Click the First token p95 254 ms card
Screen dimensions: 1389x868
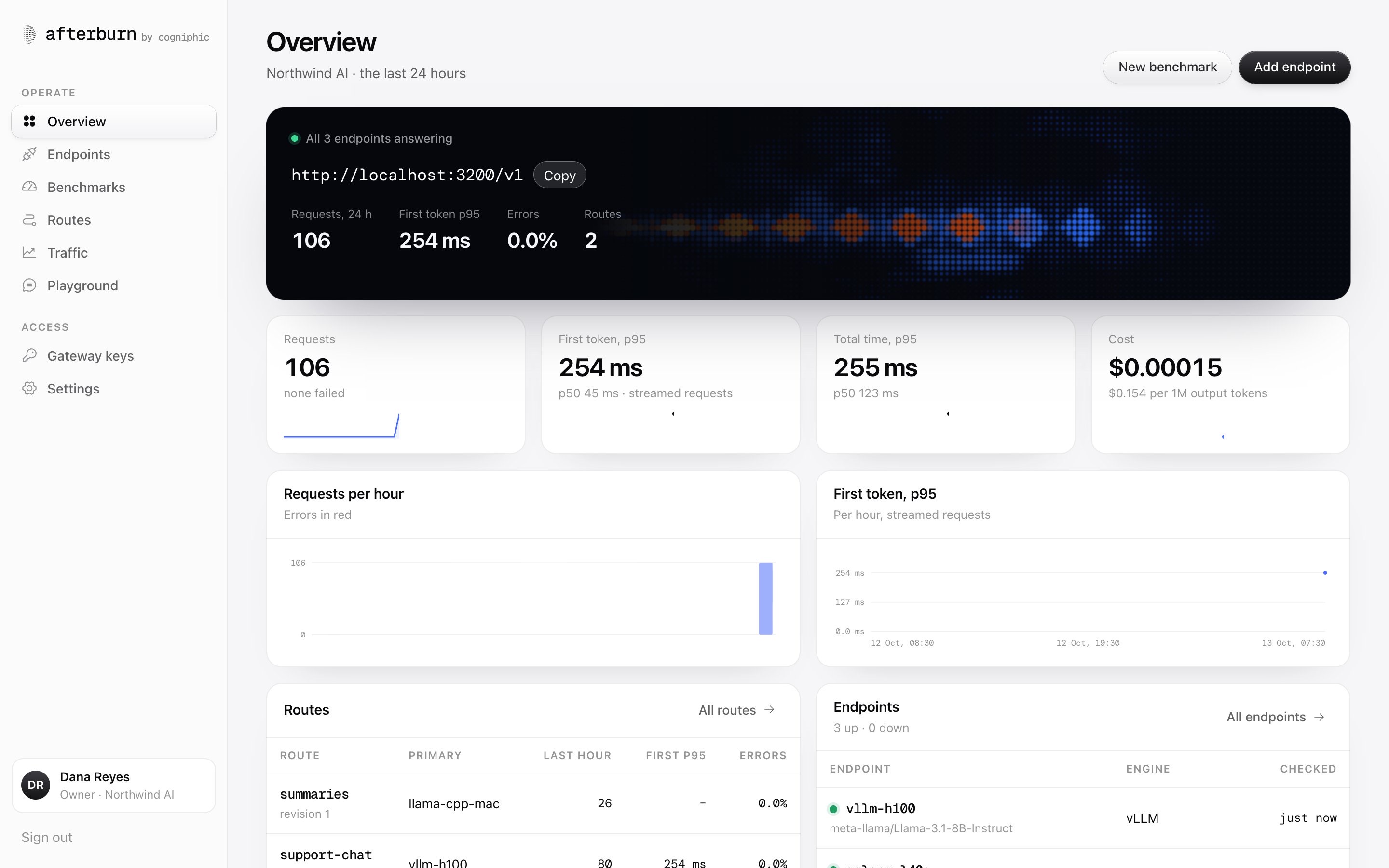(670, 385)
